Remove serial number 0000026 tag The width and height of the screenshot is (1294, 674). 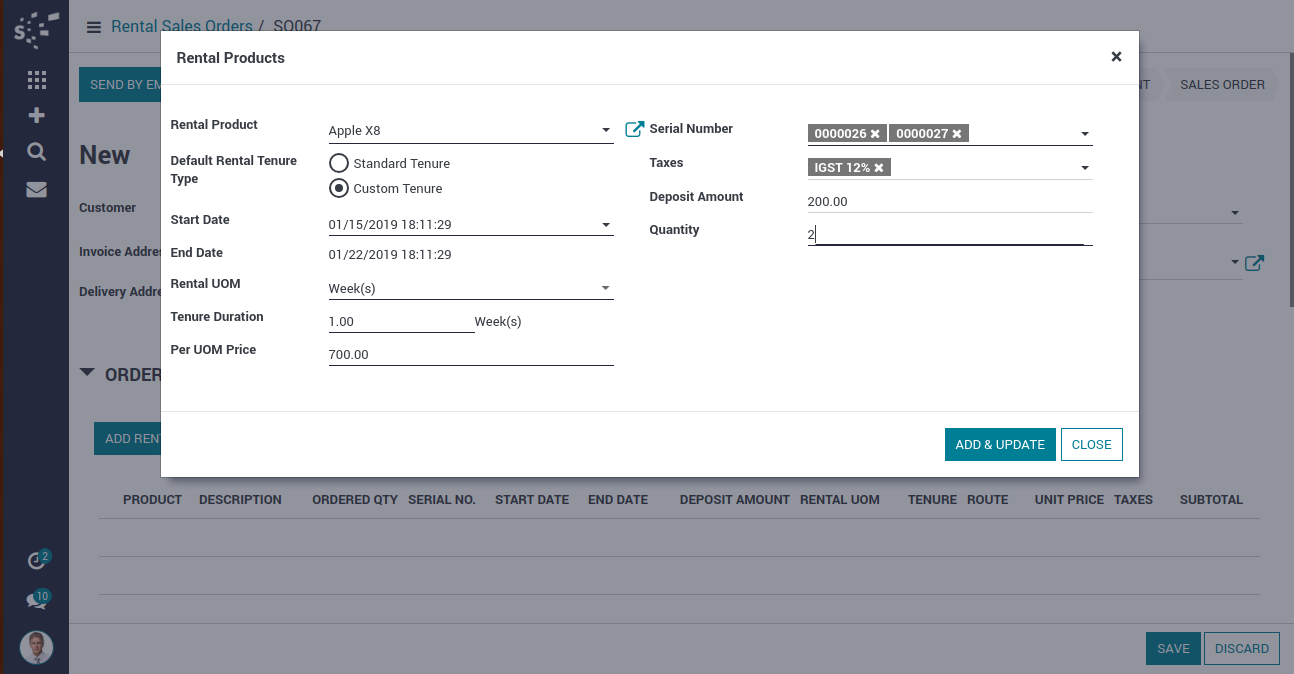[875, 134]
